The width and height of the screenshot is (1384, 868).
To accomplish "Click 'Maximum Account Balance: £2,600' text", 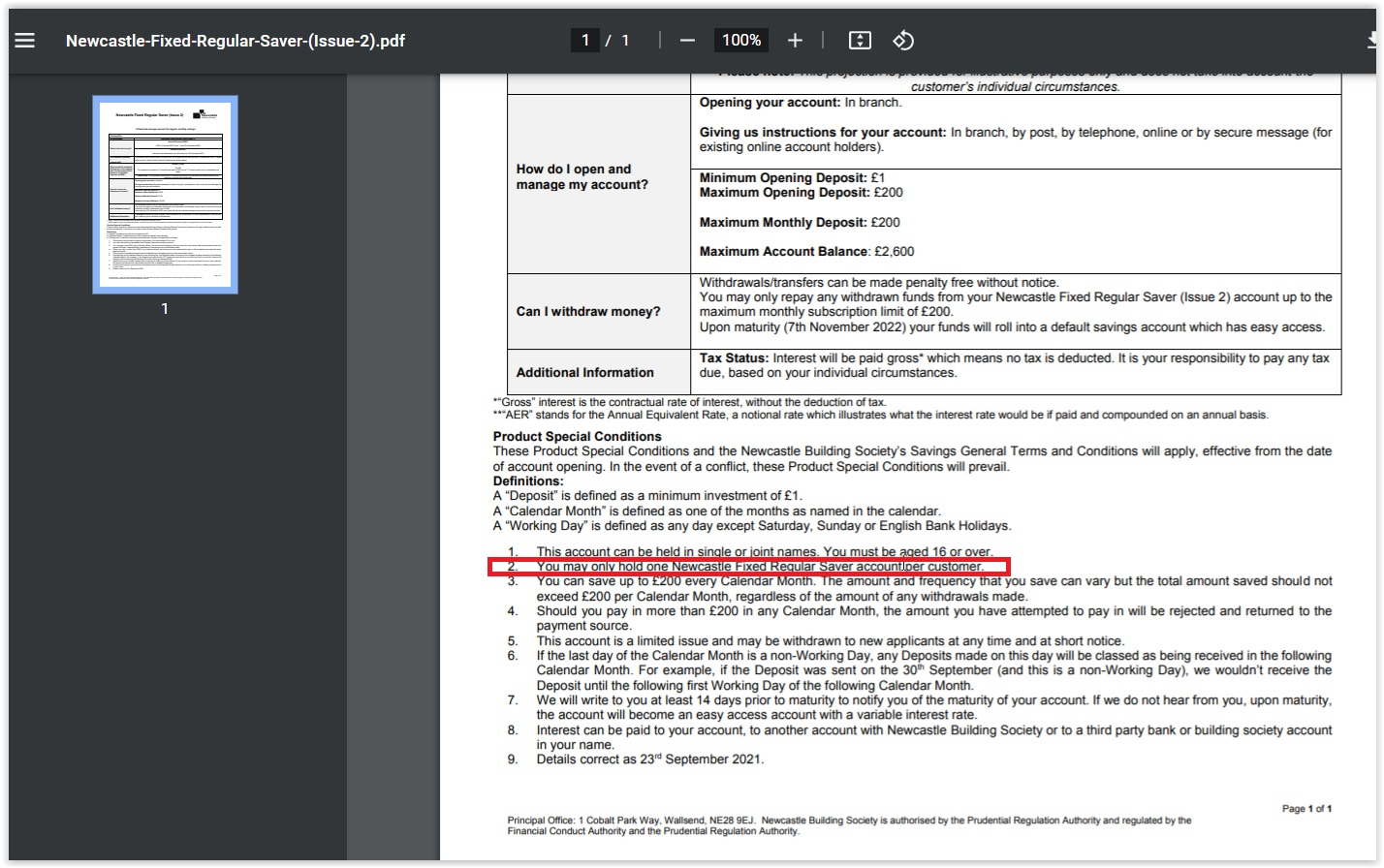I will 806,251.
